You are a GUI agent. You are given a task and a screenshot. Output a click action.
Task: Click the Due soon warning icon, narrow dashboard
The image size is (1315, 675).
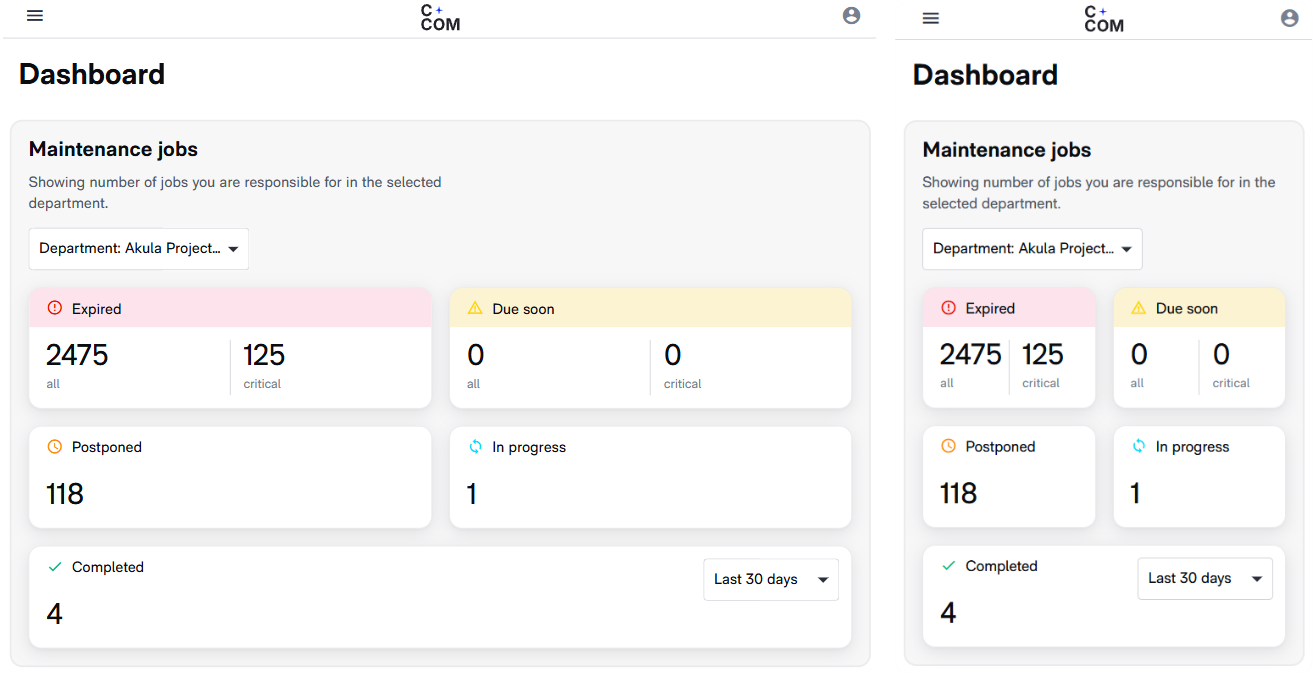1139,308
